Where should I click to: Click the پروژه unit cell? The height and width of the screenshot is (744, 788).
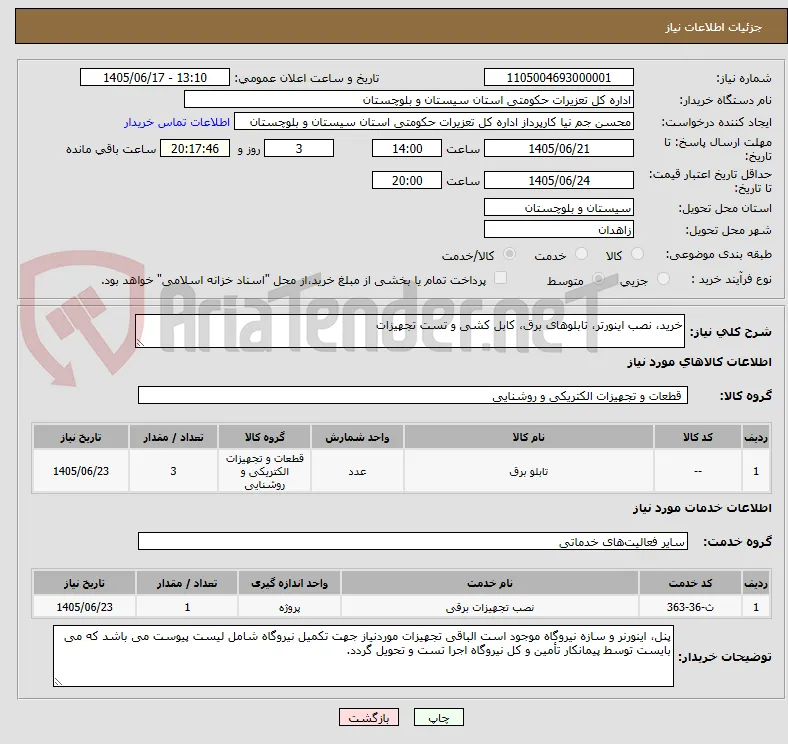(289, 607)
